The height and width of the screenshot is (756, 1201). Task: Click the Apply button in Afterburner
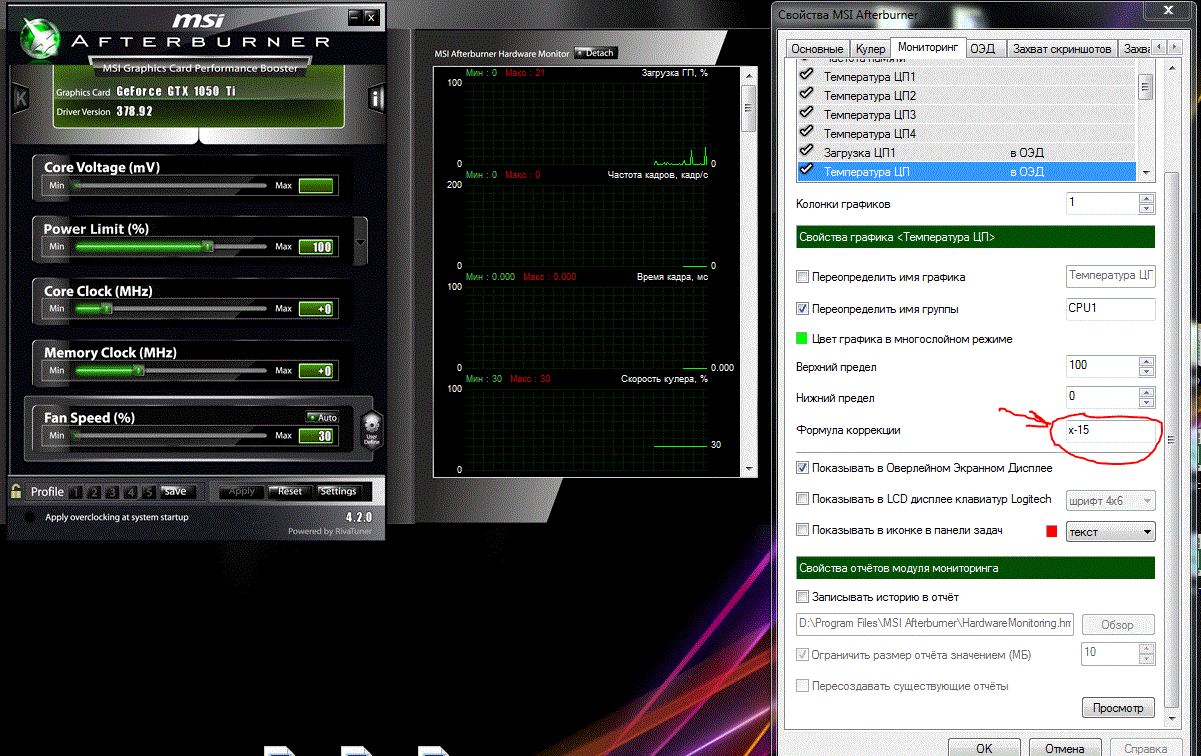click(242, 491)
